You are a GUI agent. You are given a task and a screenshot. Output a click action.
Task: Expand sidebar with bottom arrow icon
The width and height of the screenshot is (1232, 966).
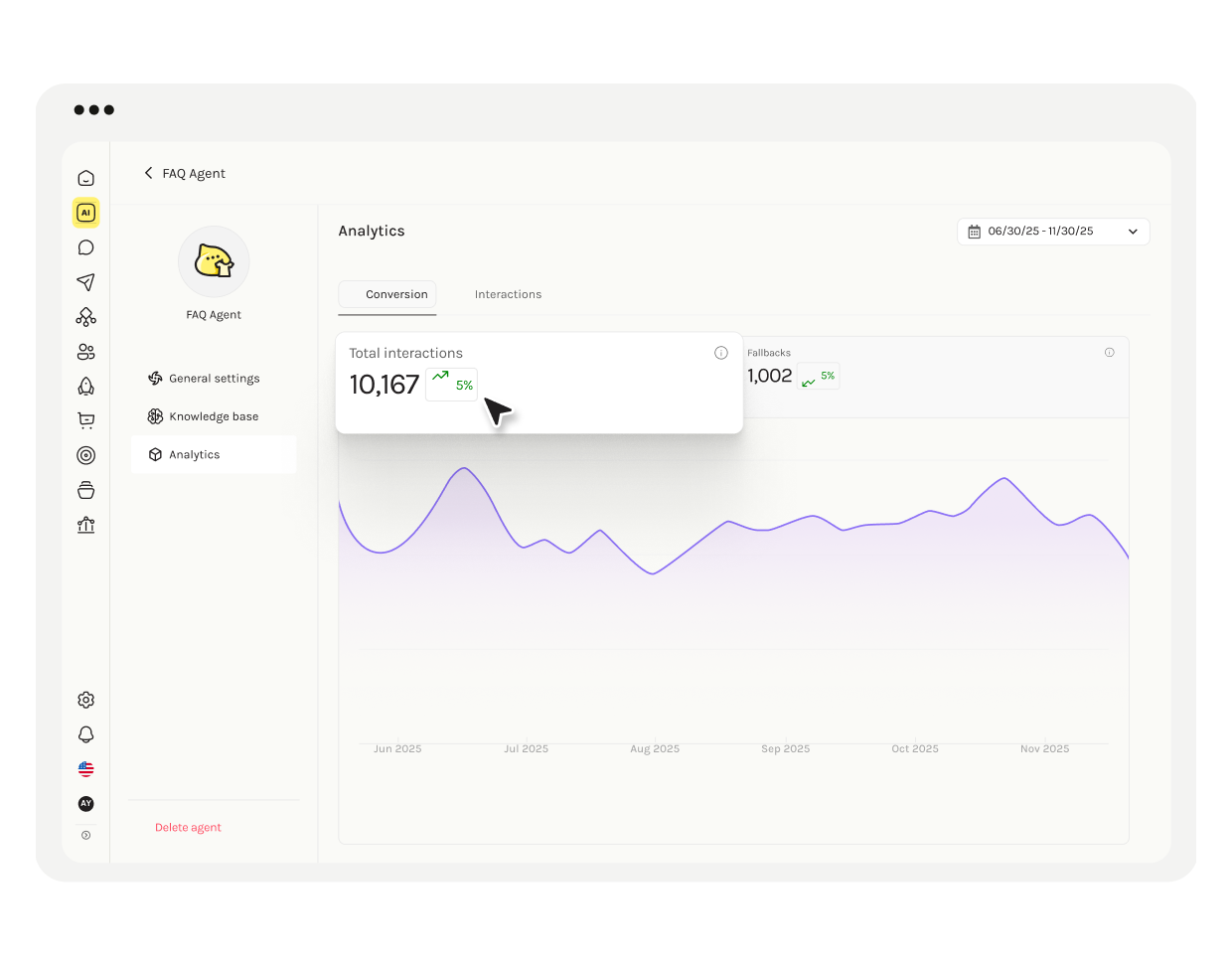coord(86,835)
